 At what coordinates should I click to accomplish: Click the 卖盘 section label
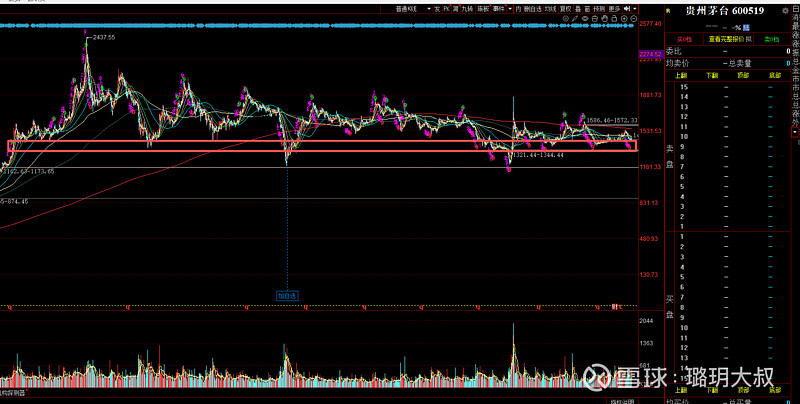pos(670,157)
